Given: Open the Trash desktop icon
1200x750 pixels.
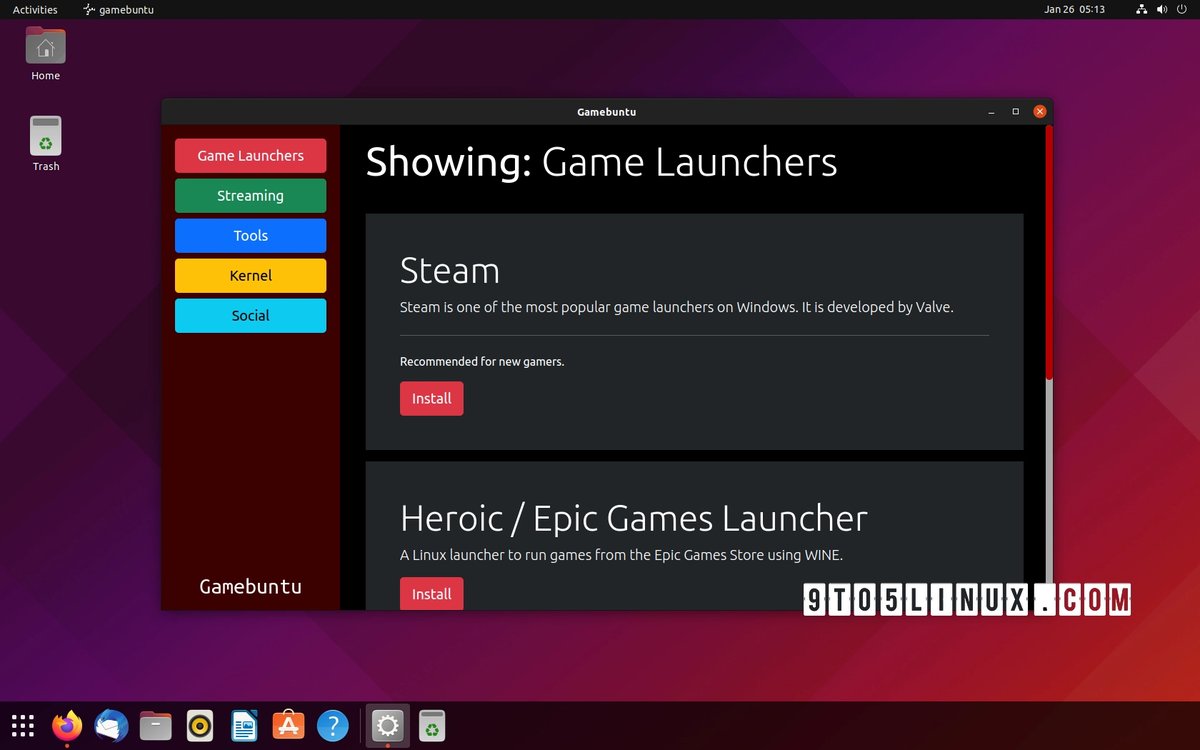Looking at the screenshot, I should point(46,144).
